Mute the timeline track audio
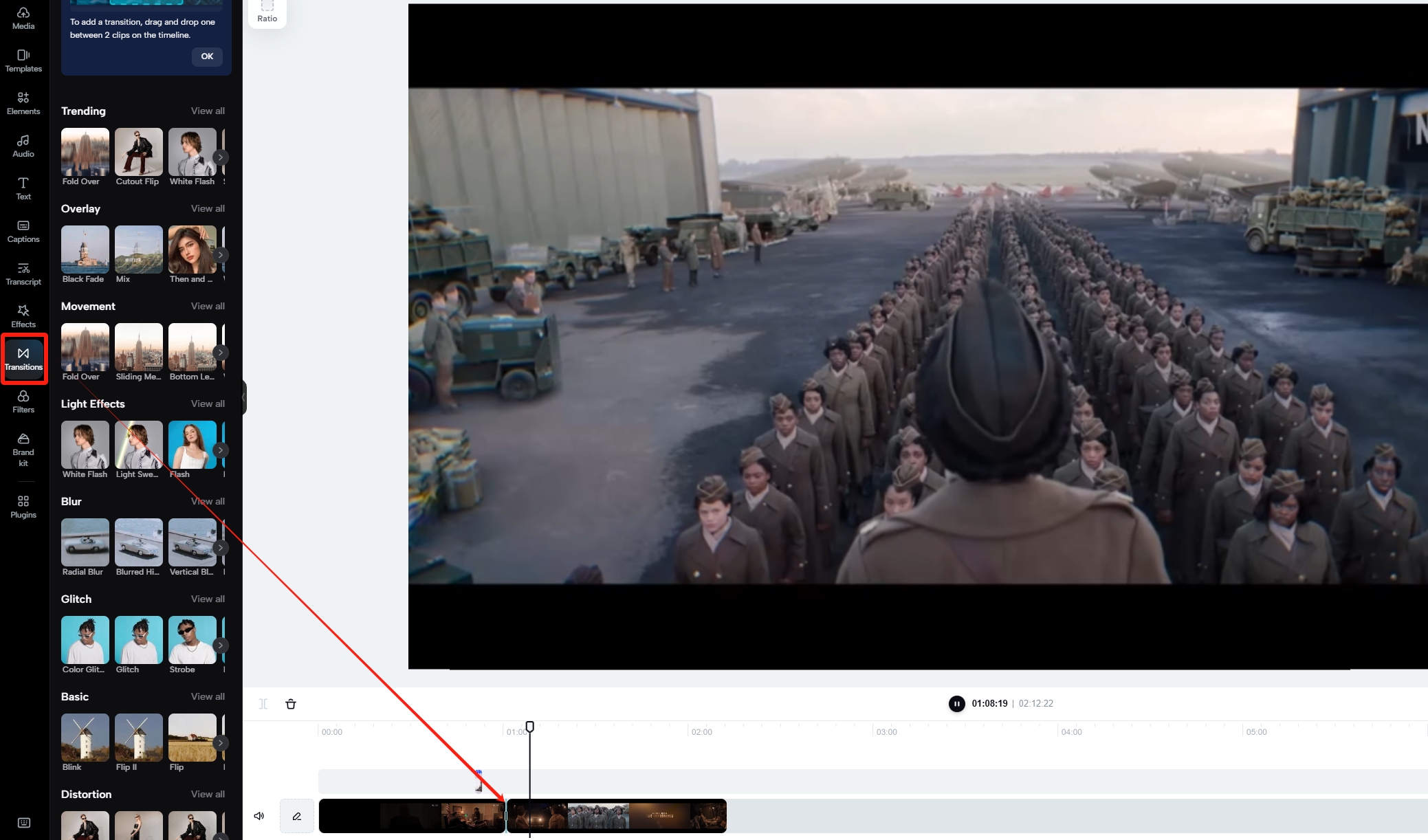This screenshot has height=840, width=1428. pos(259,816)
